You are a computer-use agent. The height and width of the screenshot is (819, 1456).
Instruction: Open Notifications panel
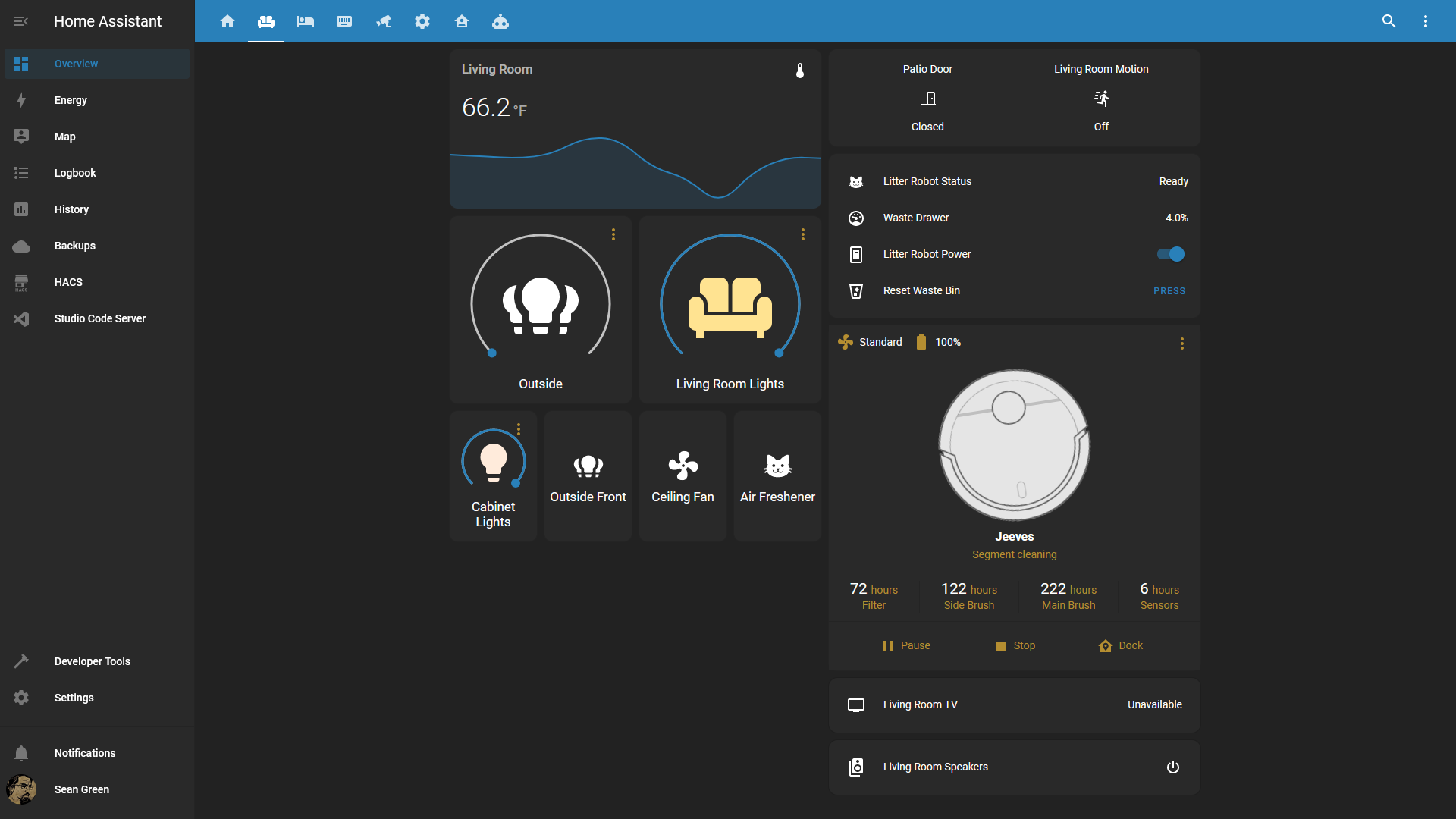pyautogui.click(x=97, y=753)
